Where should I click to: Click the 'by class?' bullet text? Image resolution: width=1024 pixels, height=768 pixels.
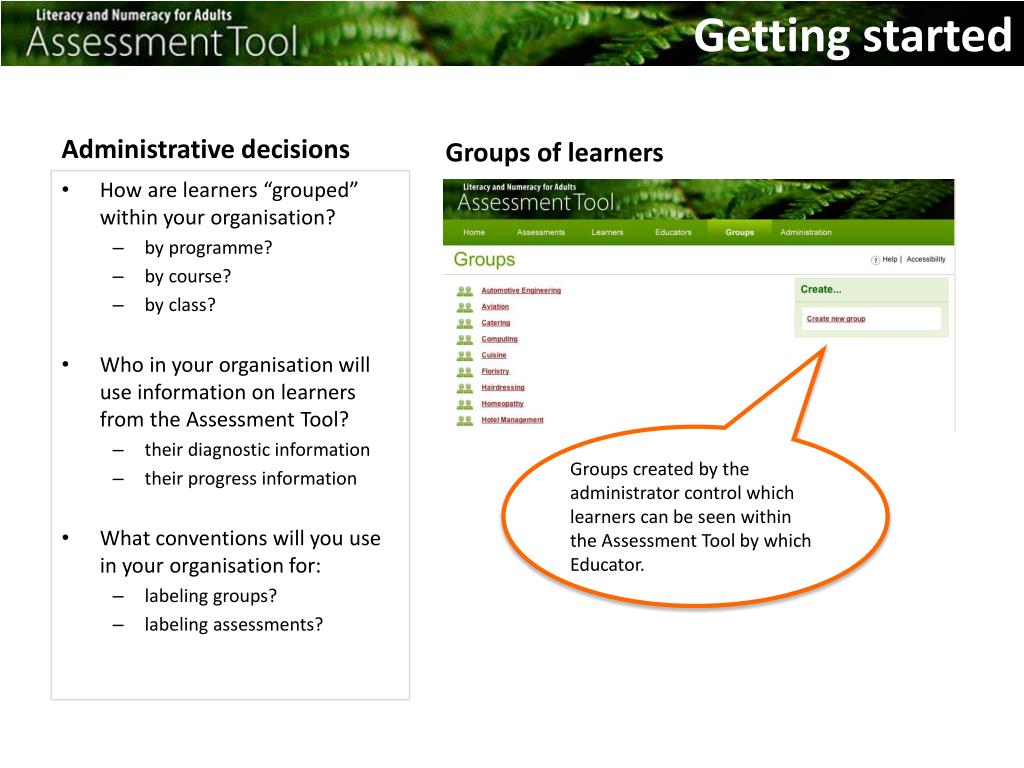pos(180,305)
